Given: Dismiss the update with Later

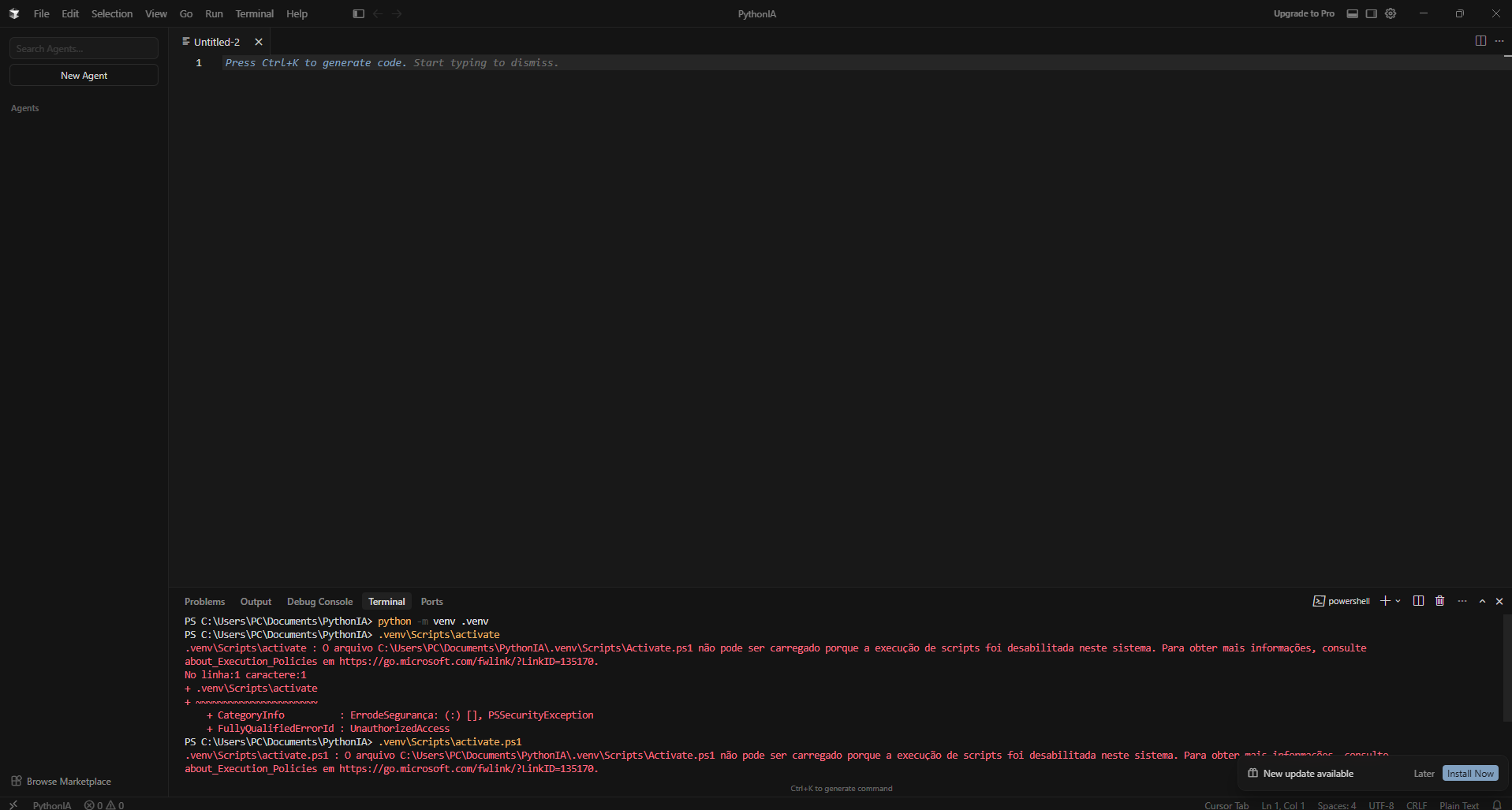Looking at the screenshot, I should click(1424, 774).
